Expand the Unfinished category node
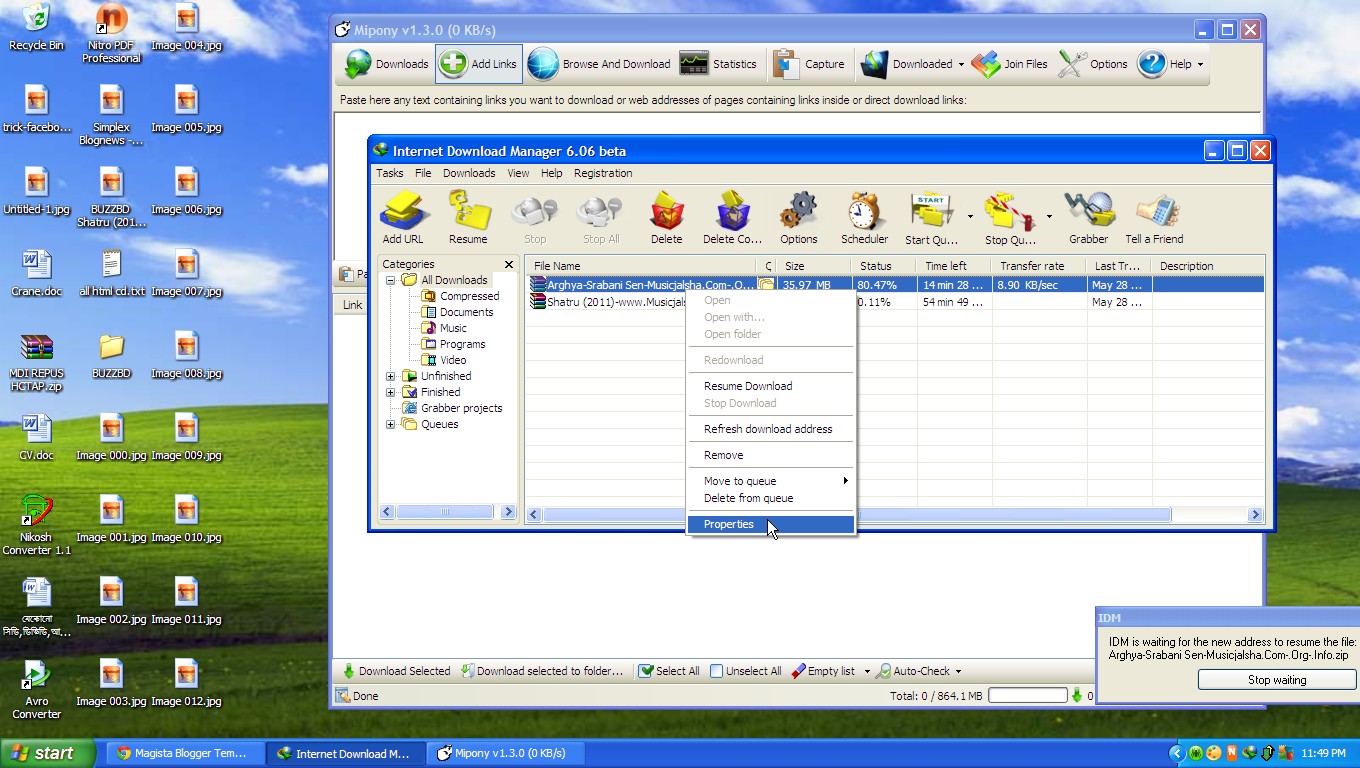 [391, 376]
